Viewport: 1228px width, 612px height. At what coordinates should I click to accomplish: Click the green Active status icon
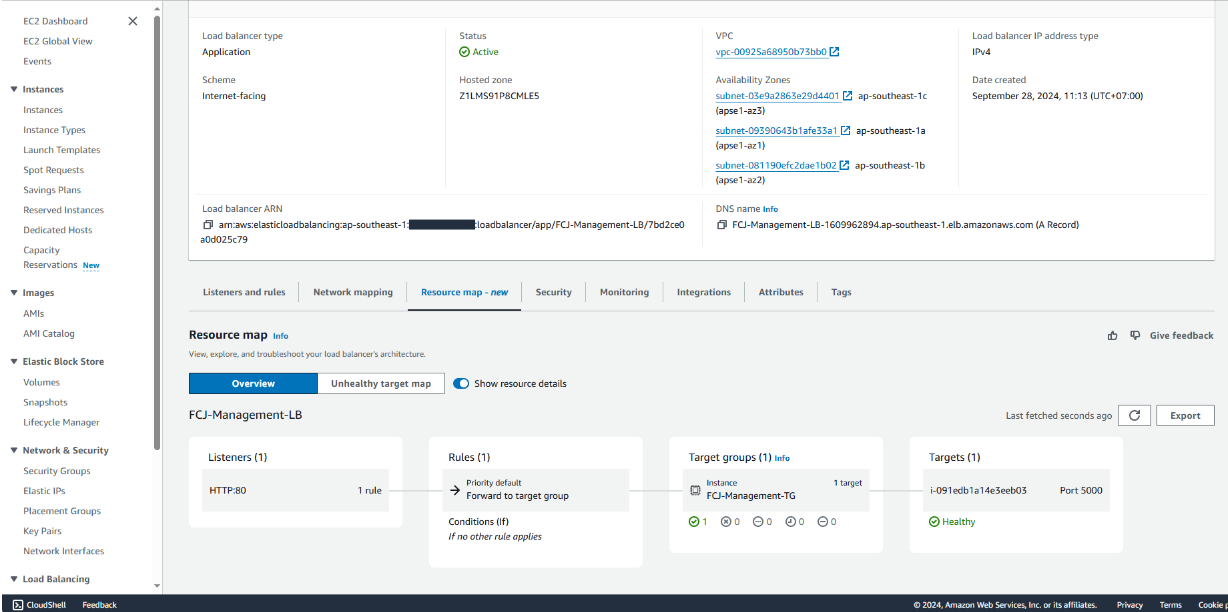click(464, 52)
